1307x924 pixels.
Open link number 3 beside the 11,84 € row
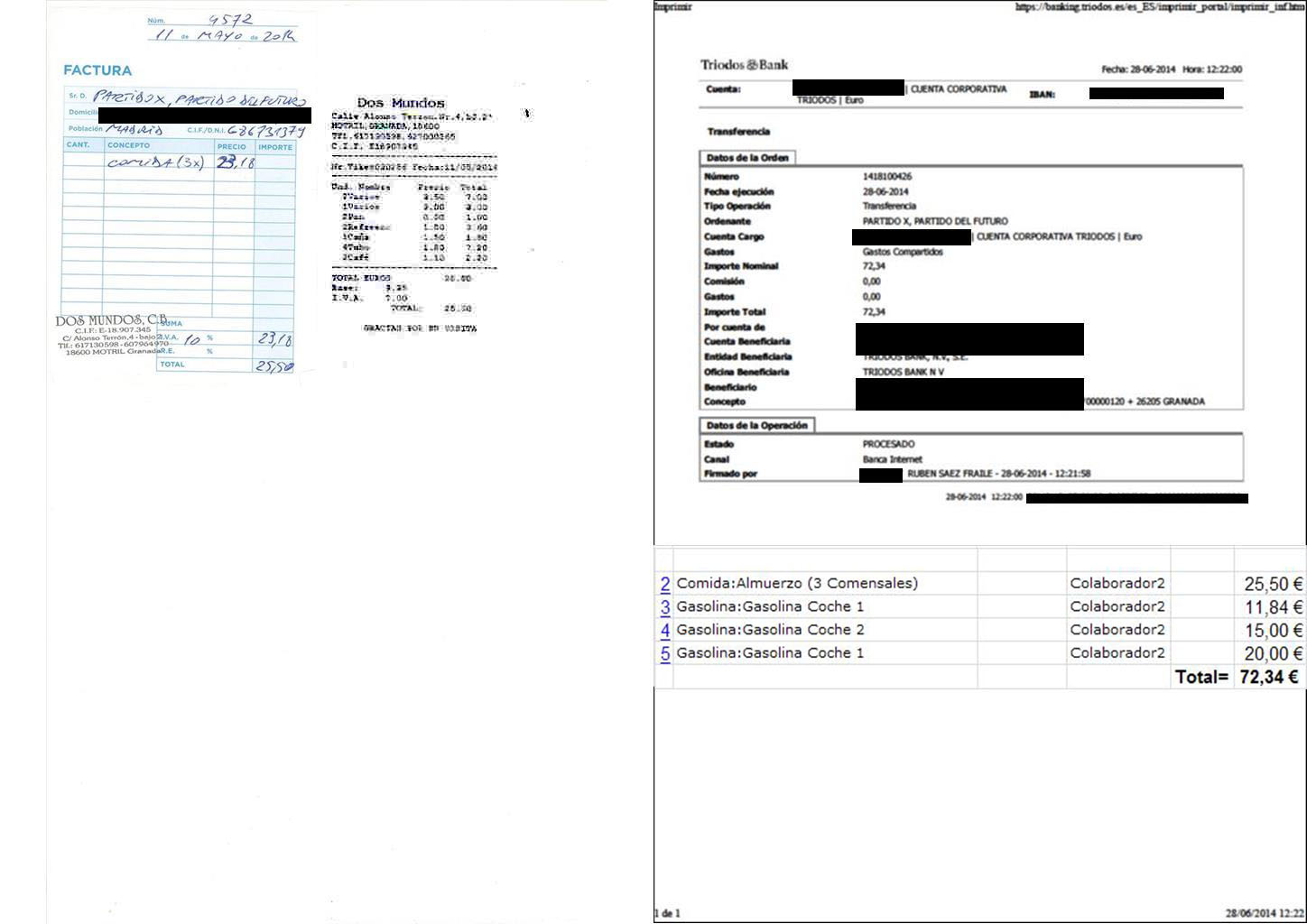(x=665, y=607)
